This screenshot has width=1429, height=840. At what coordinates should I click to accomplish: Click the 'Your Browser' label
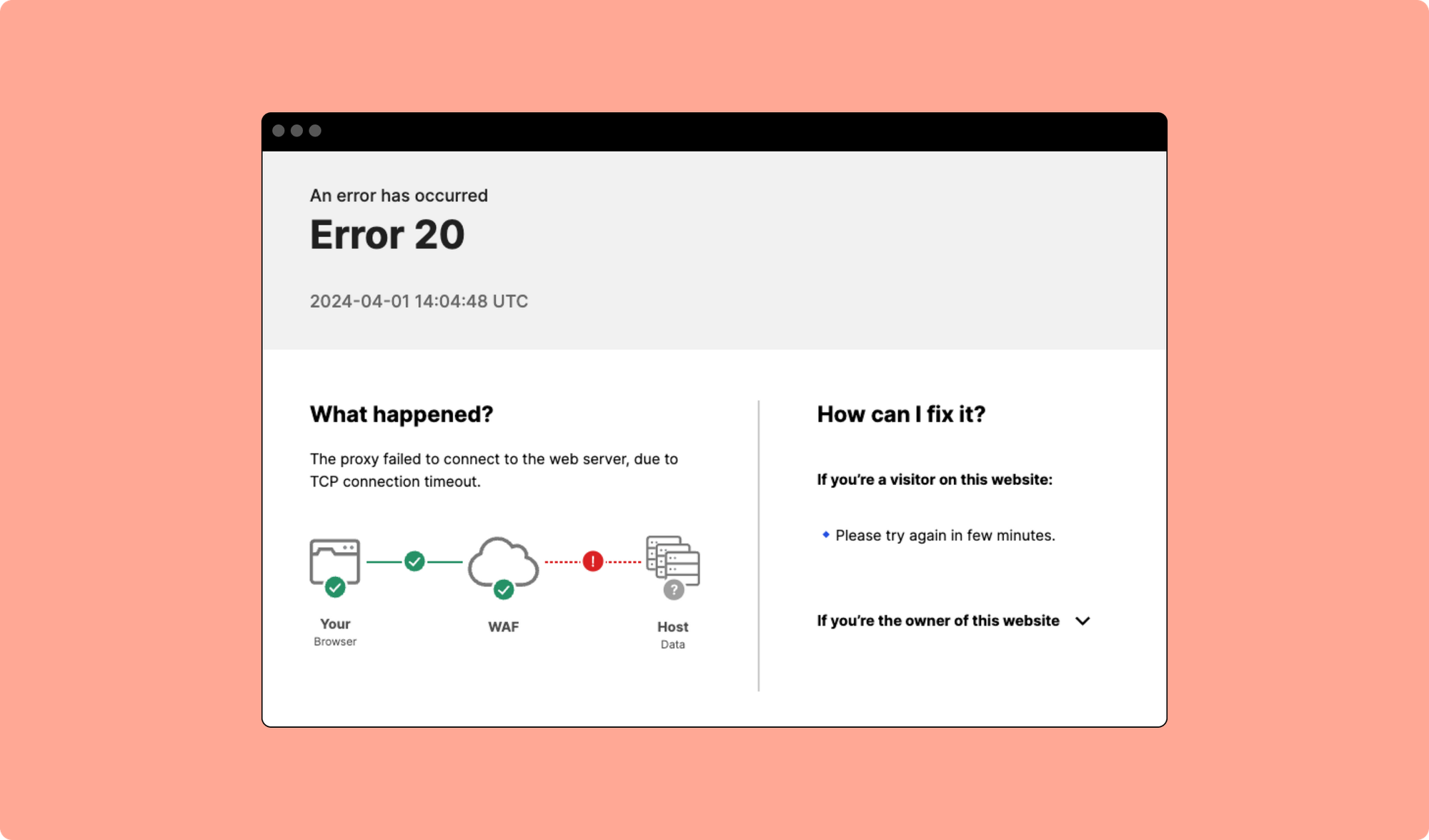pos(335,631)
